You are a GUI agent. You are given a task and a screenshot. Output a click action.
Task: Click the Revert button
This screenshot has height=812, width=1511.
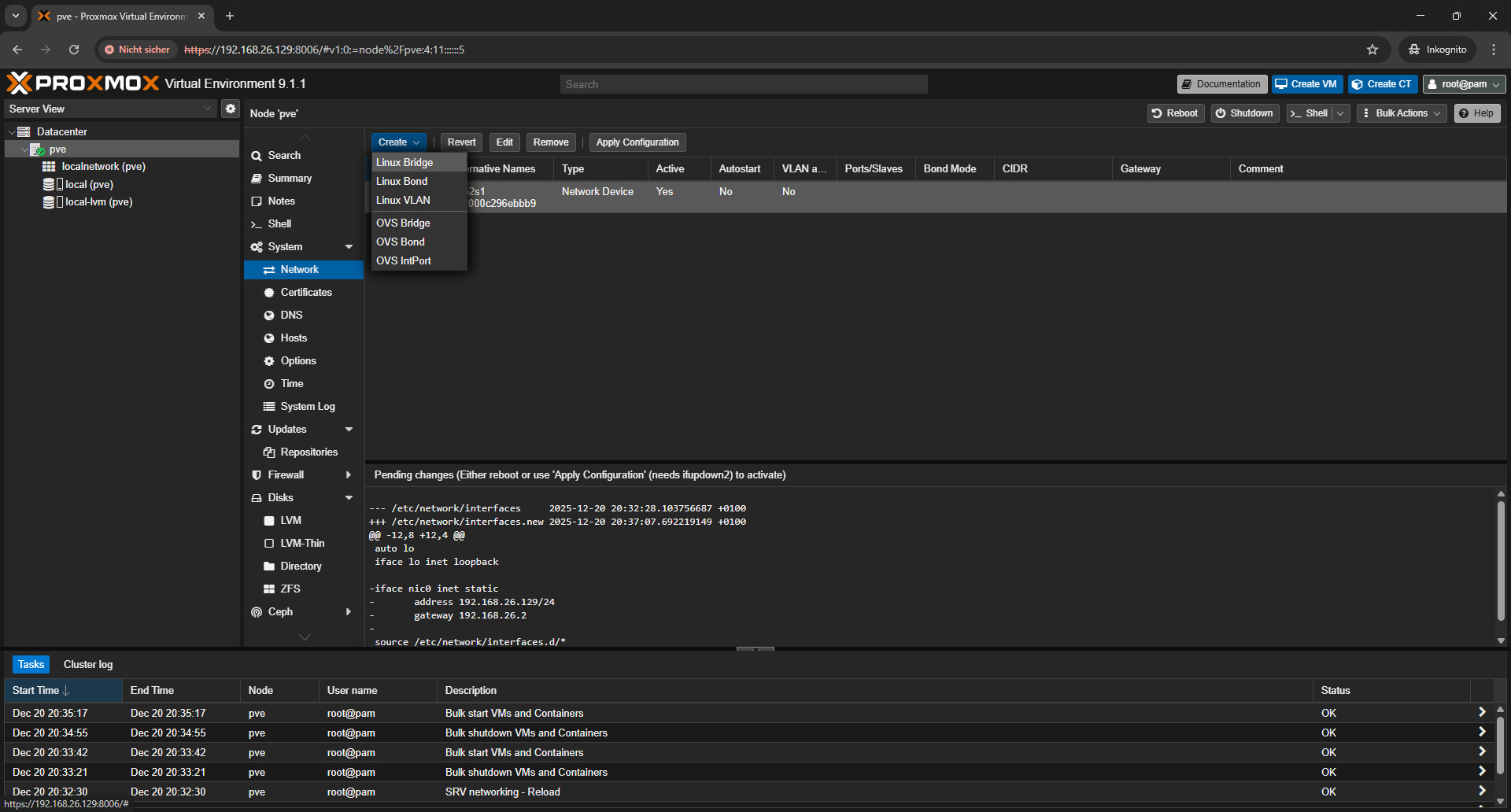point(461,142)
